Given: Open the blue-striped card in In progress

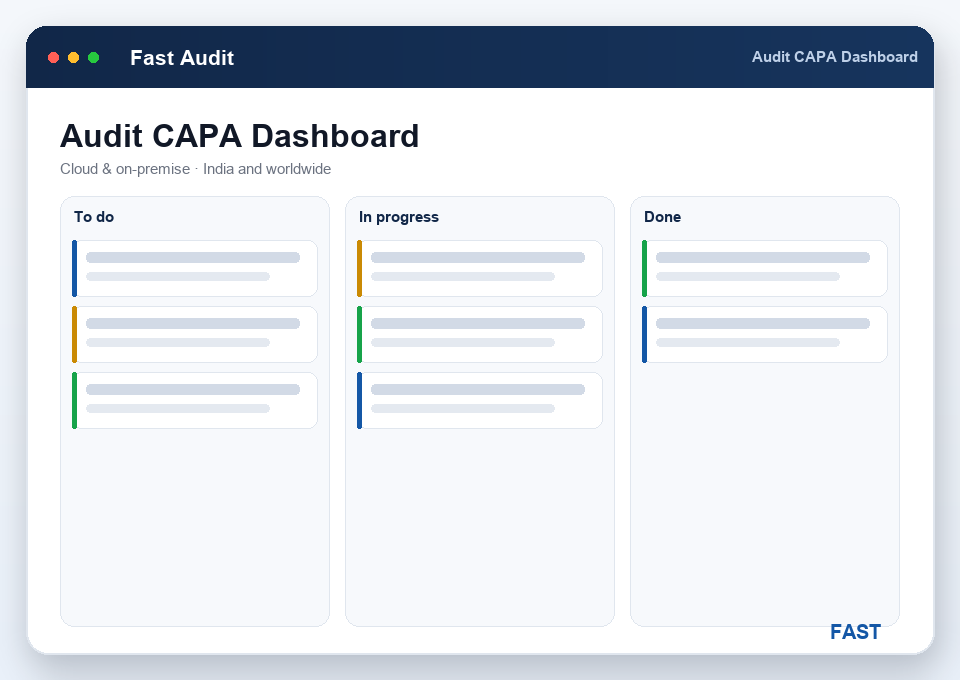Looking at the screenshot, I should [x=480, y=400].
